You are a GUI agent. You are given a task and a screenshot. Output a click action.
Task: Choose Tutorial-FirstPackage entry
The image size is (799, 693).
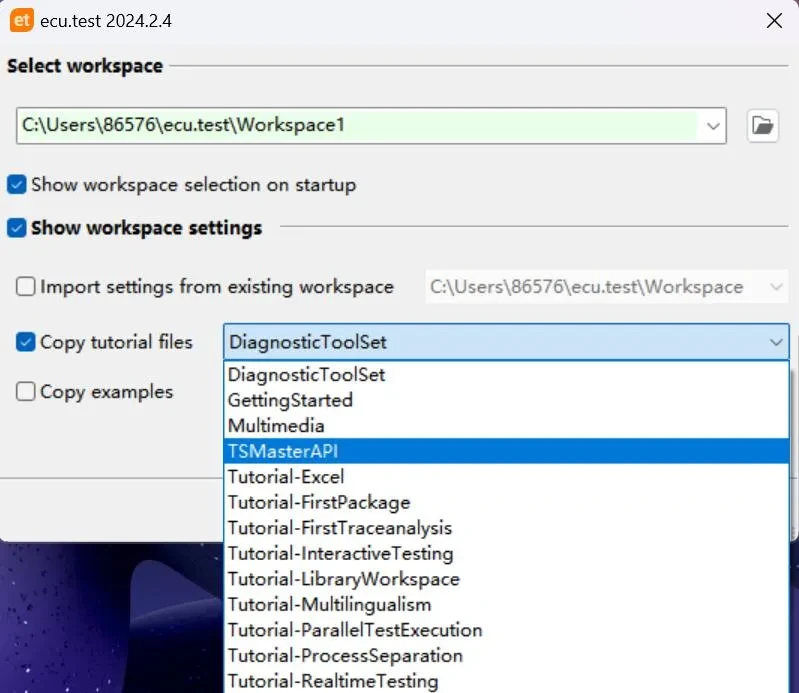(319, 502)
